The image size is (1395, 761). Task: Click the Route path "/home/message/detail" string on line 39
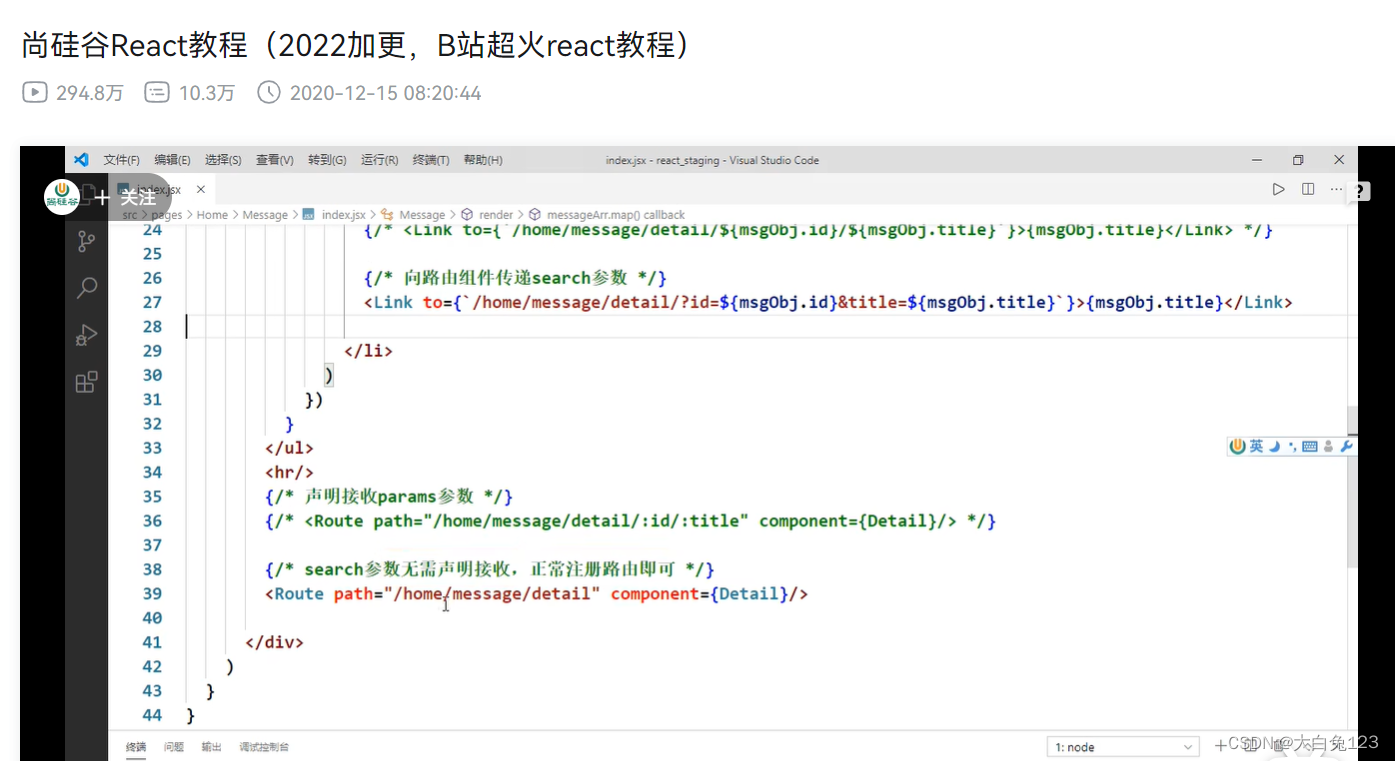(x=492, y=594)
